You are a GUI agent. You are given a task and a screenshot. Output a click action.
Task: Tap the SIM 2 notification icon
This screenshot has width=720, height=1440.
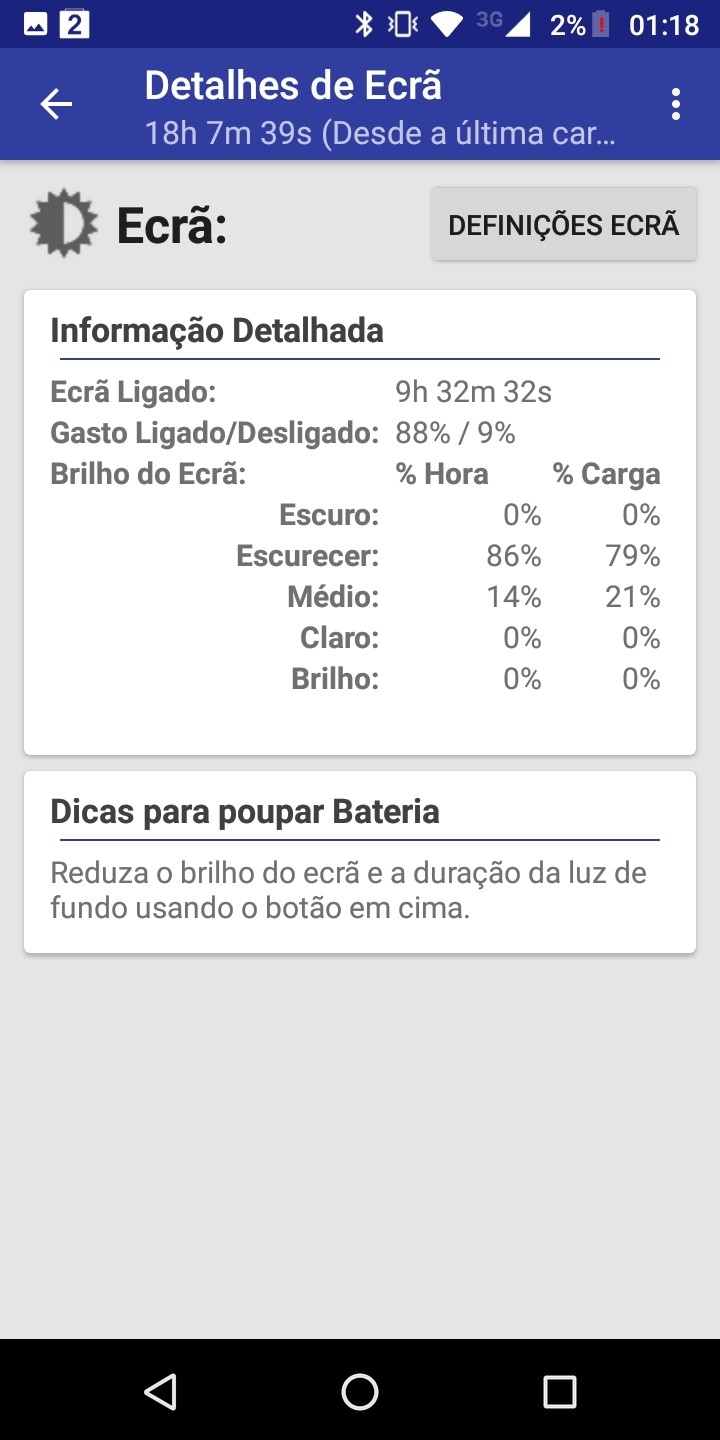click(75, 24)
